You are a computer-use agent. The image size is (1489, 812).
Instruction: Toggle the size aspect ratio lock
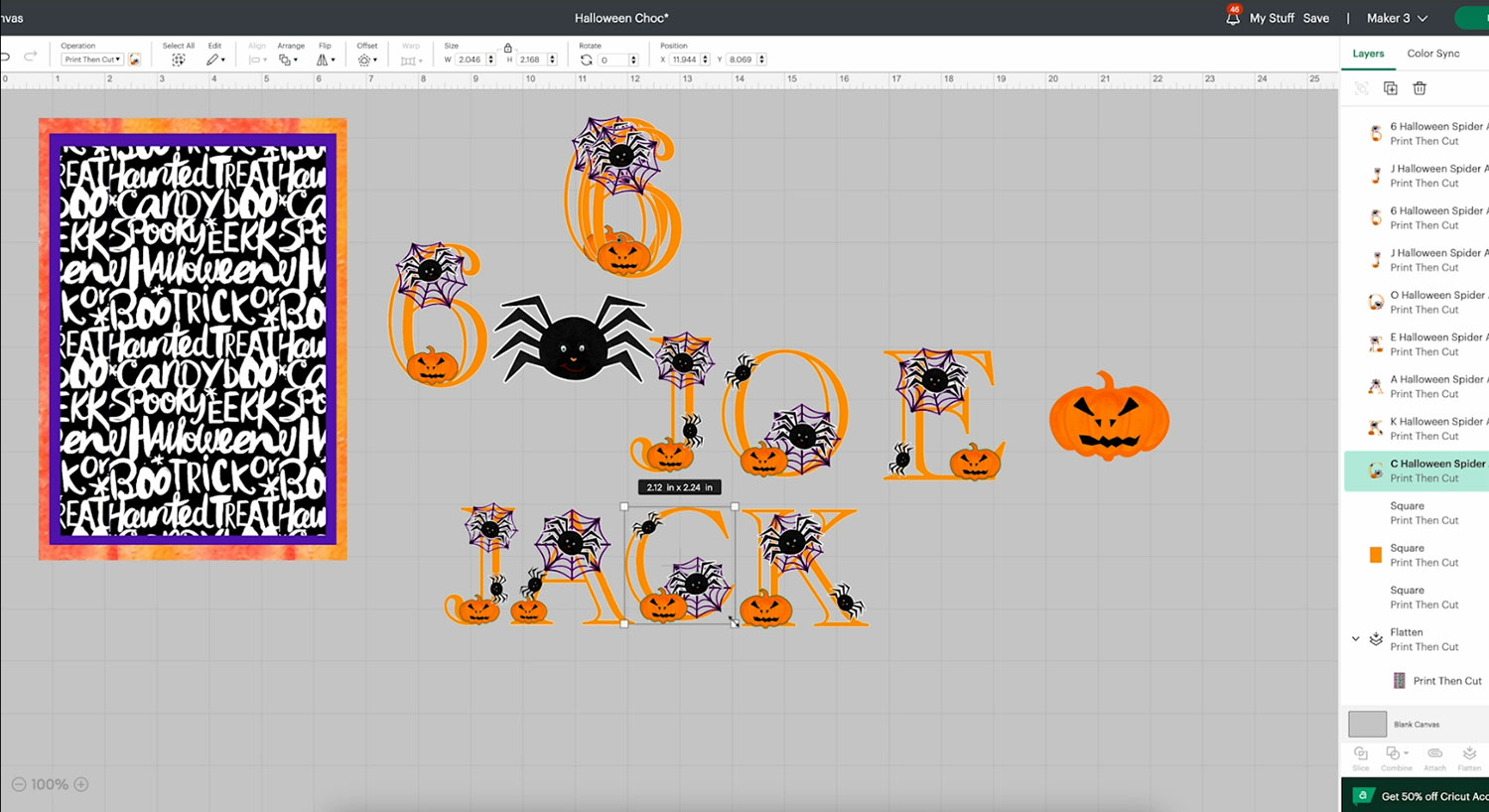(x=508, y=48)
